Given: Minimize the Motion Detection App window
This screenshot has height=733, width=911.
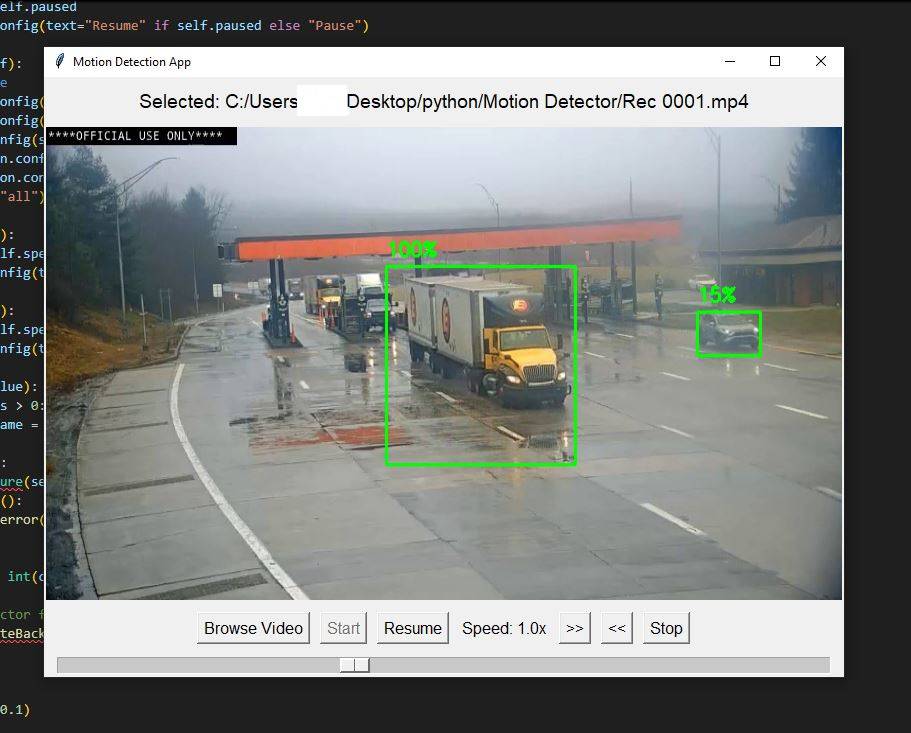Looking at the screenshot, I should click(x=729, y=62).
